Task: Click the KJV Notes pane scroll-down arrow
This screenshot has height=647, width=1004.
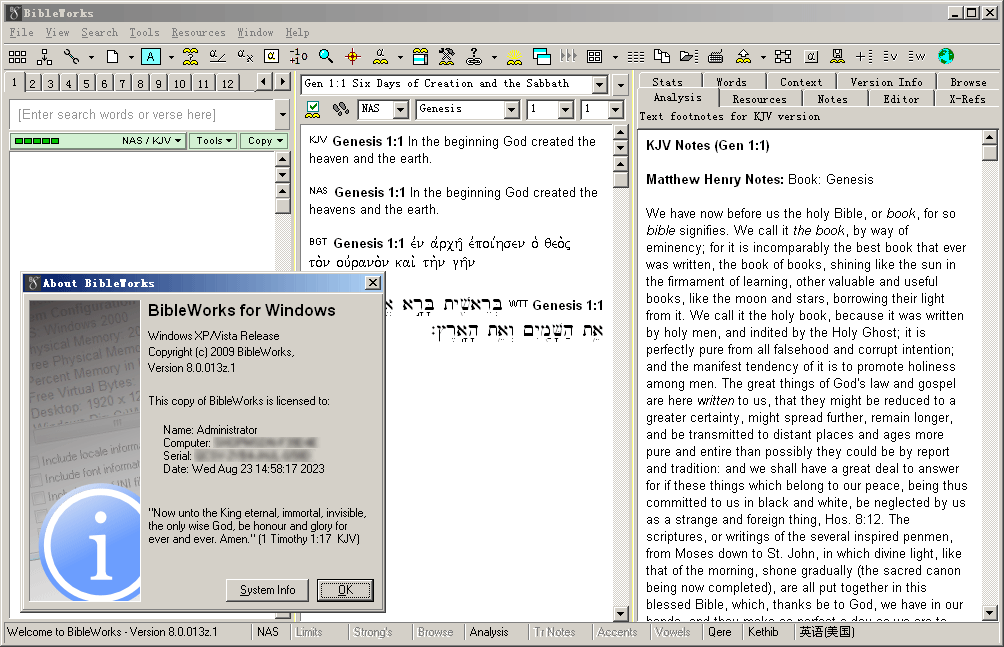Action: [989, 613]
